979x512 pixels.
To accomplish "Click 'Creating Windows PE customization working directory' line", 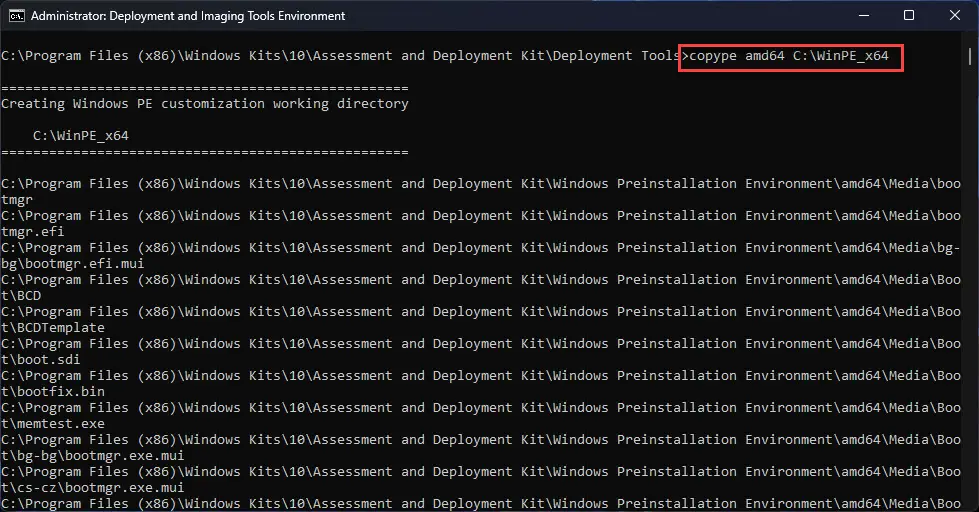I will tap(205, 104).
